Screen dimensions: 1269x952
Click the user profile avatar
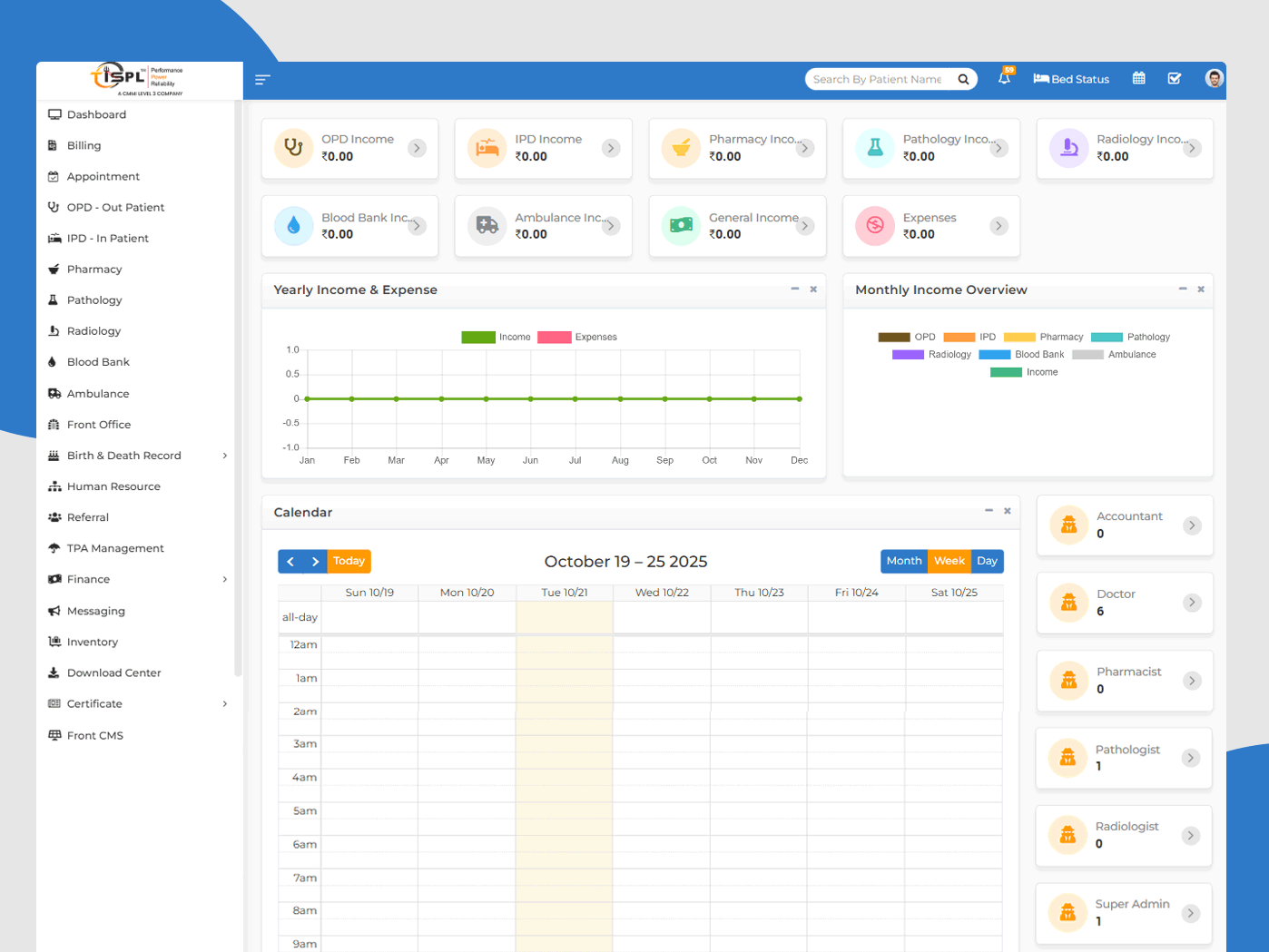1214,79
